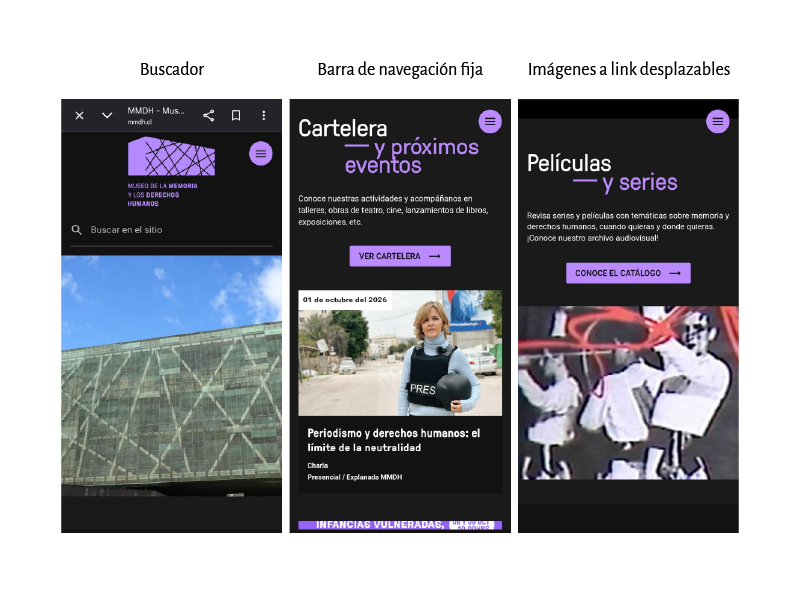Open the journalist event photo card
This screenshot has width=800, height=600.
coord(400,353)
